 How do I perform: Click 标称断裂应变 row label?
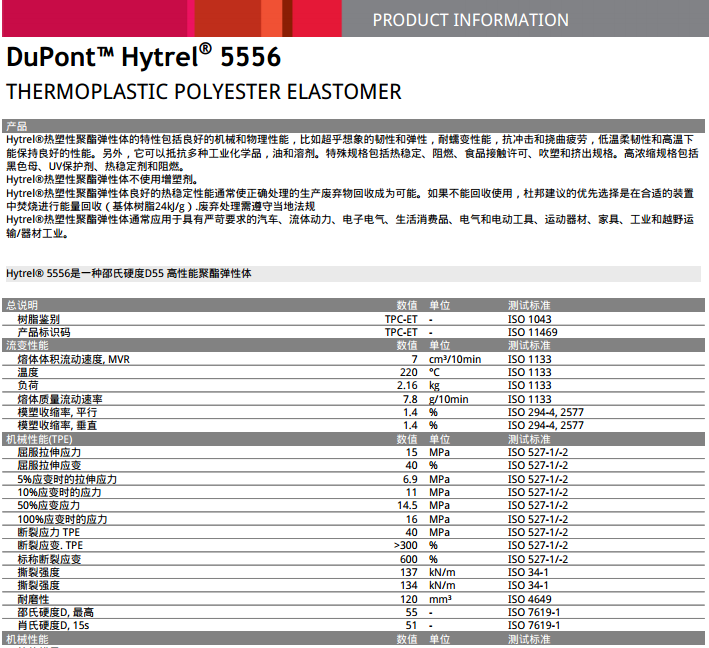[x=49, y=559]
